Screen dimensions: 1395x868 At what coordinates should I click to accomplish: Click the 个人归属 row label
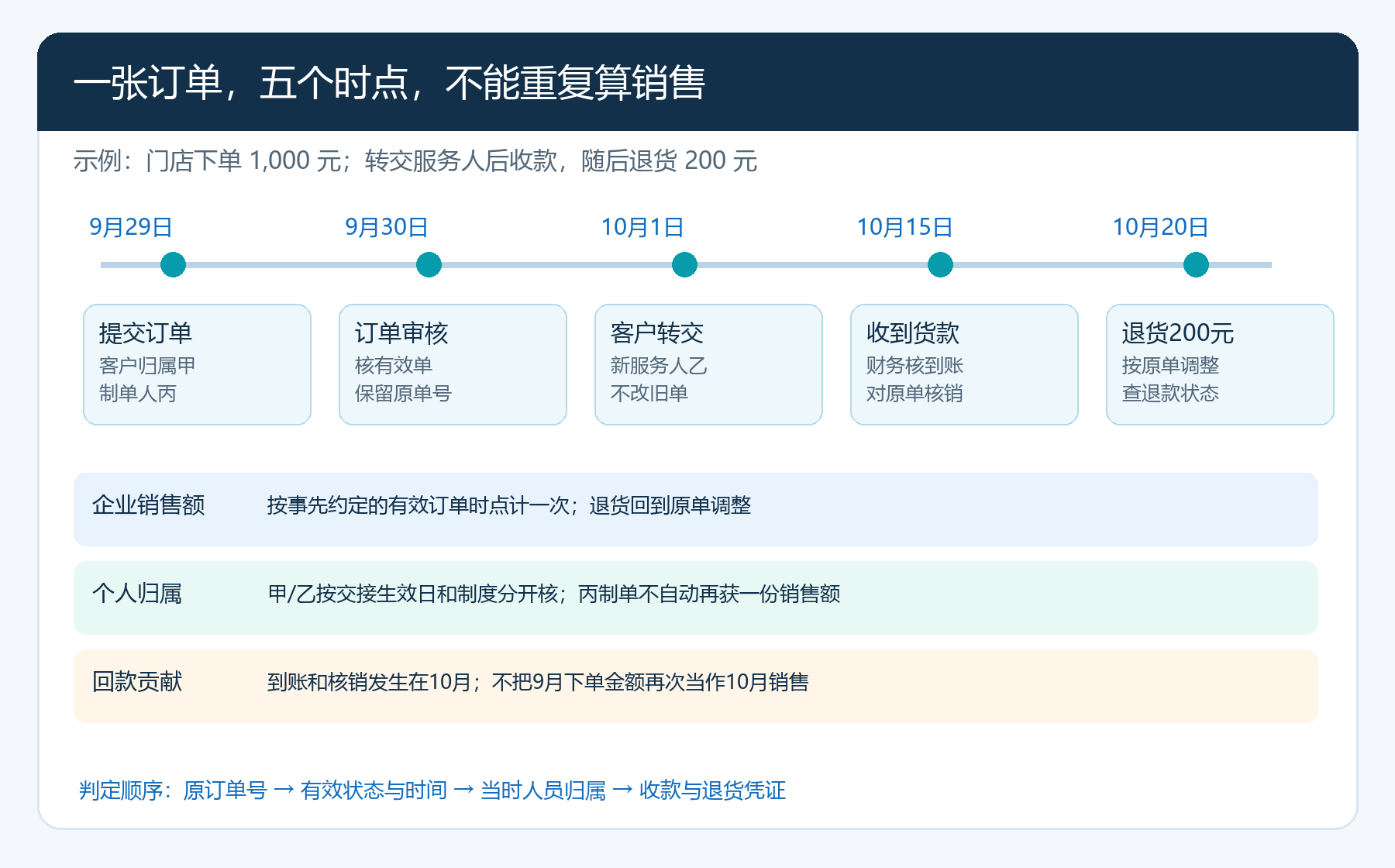point(137,594)
